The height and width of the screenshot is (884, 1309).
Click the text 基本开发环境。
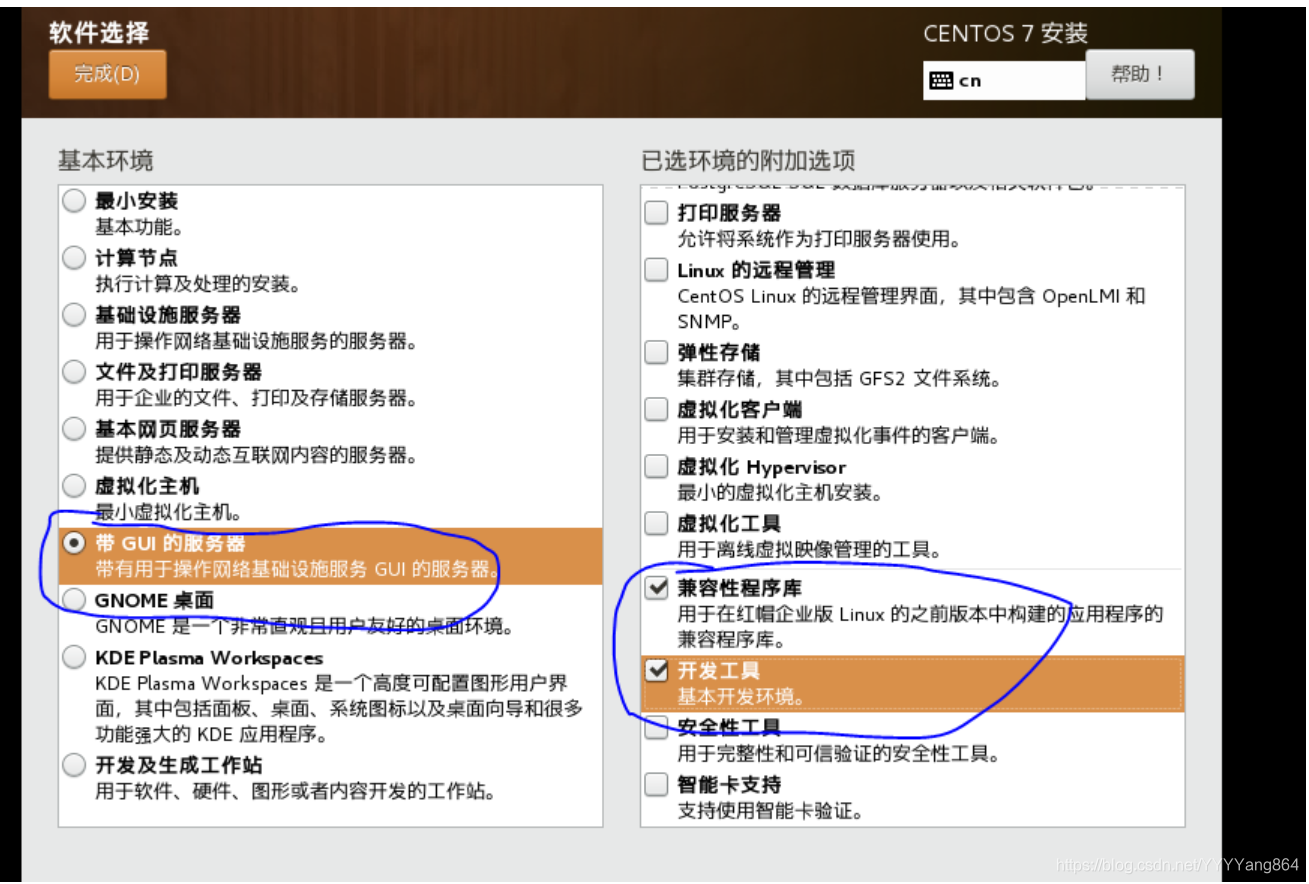[x=741, y=697]
